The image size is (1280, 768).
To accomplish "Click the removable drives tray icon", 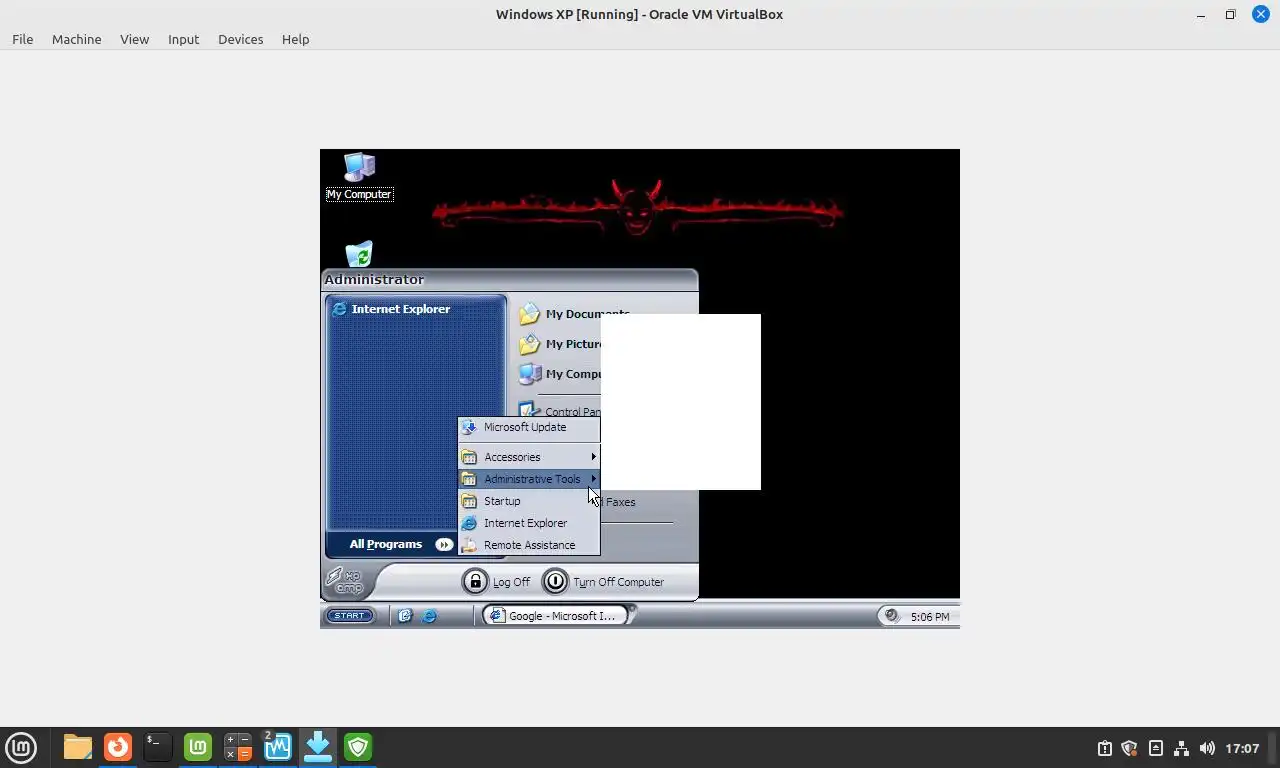I will [x=1156, y=748].
